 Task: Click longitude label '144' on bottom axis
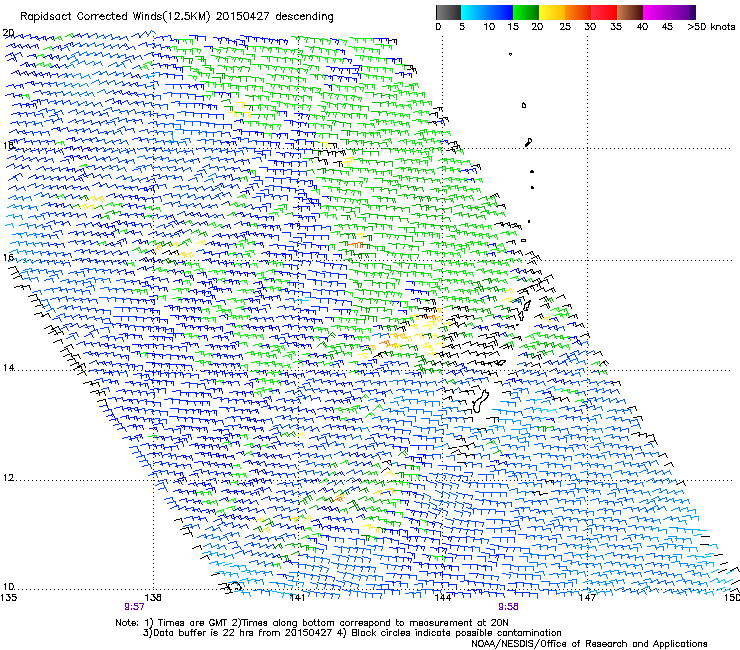click(443, 598)
